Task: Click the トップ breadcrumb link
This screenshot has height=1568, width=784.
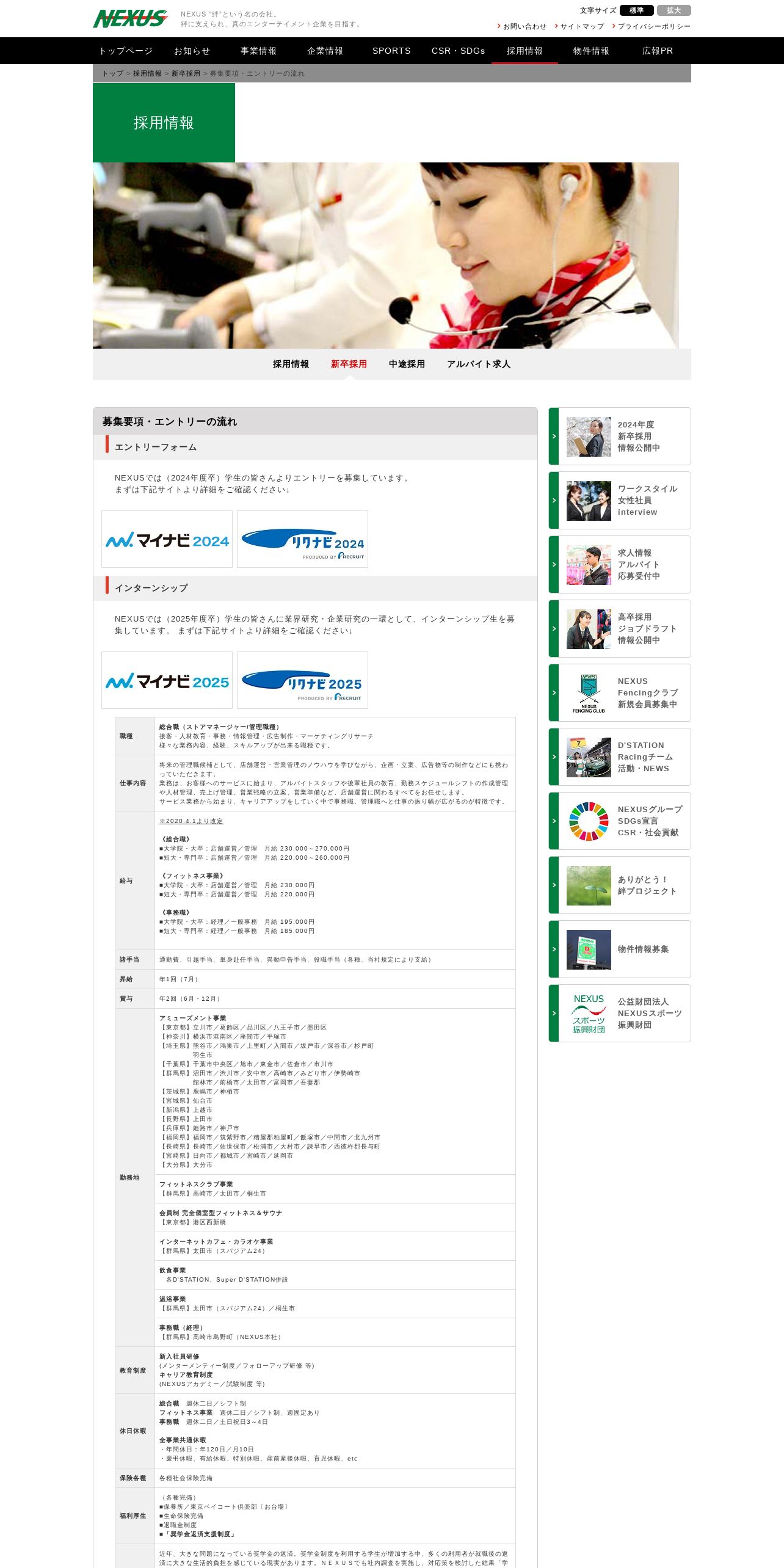Action: click(x=112, y=73)
